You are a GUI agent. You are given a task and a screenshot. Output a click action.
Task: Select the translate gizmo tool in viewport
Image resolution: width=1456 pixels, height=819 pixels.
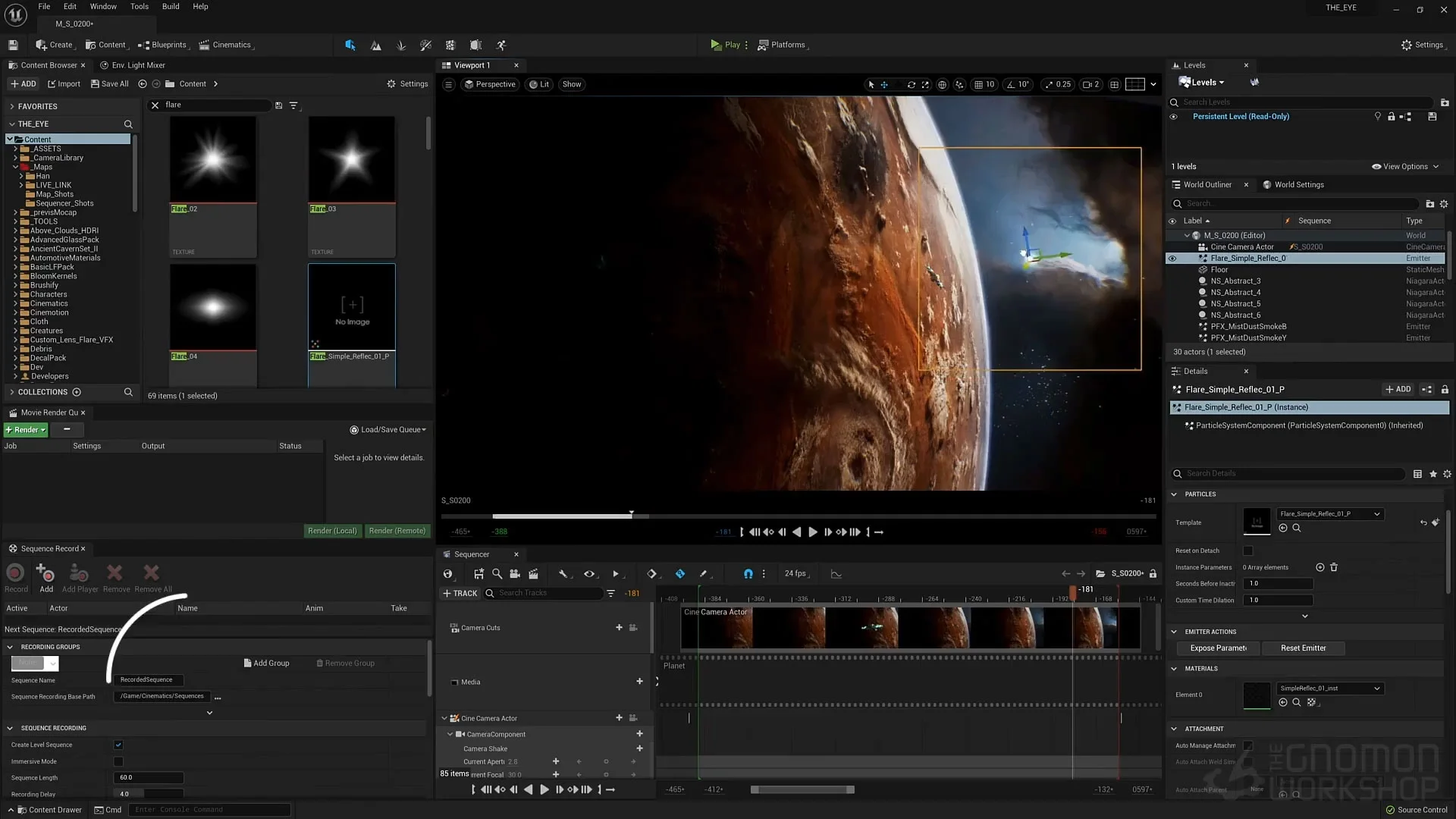tap(884, 84)
